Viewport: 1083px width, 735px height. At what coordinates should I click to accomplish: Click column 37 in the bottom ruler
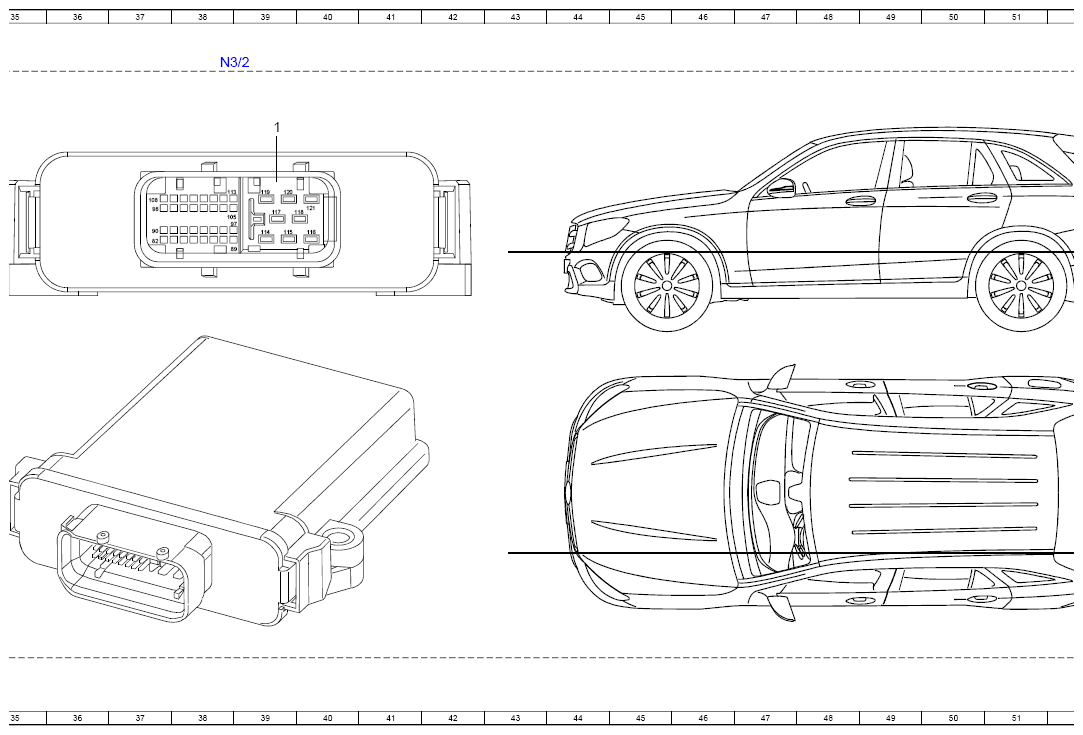140,718
